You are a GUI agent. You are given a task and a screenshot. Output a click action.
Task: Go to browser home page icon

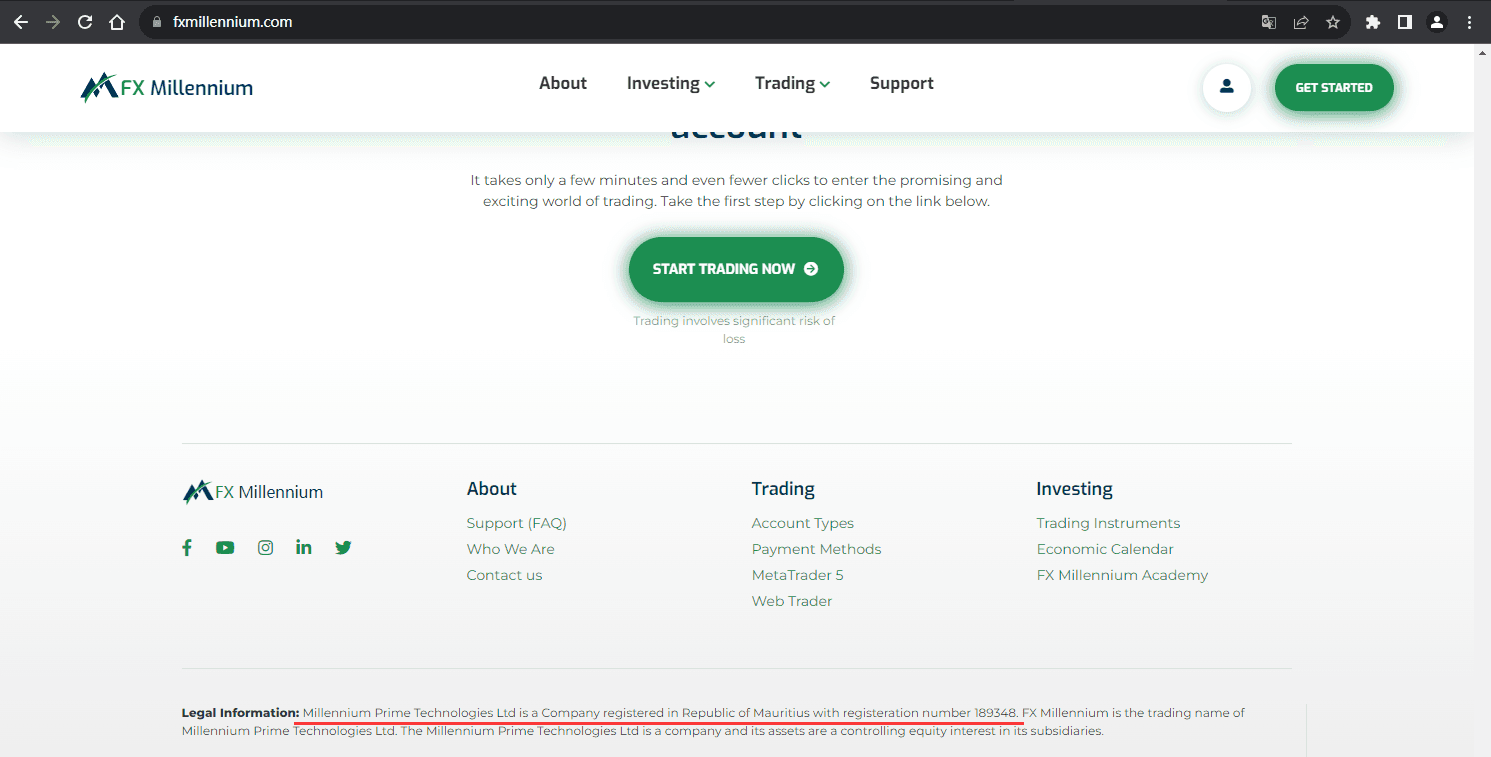tap(117, 22)
